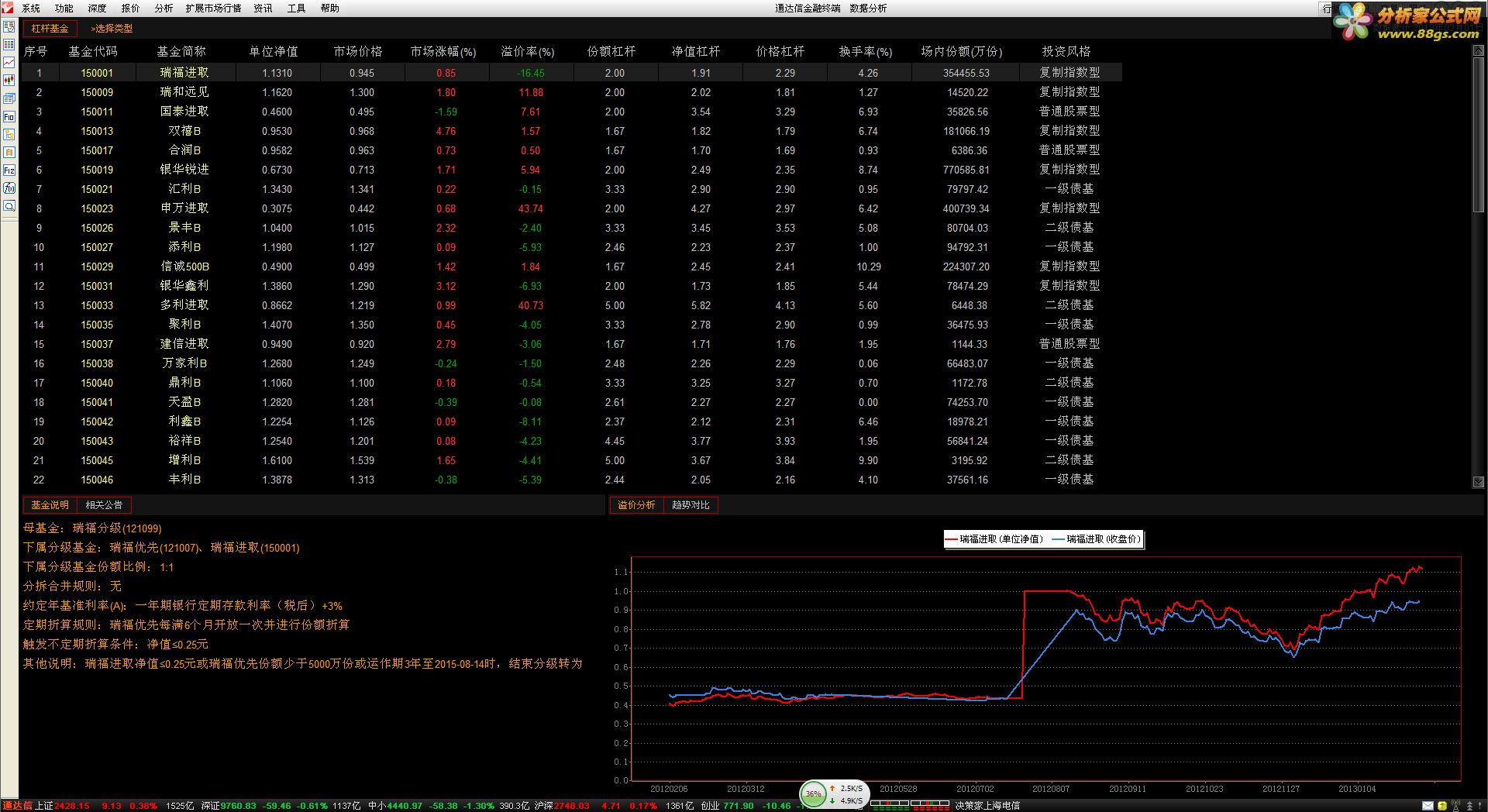
Task: Select fund row 150033 多利进取
Action: [571, 305]
